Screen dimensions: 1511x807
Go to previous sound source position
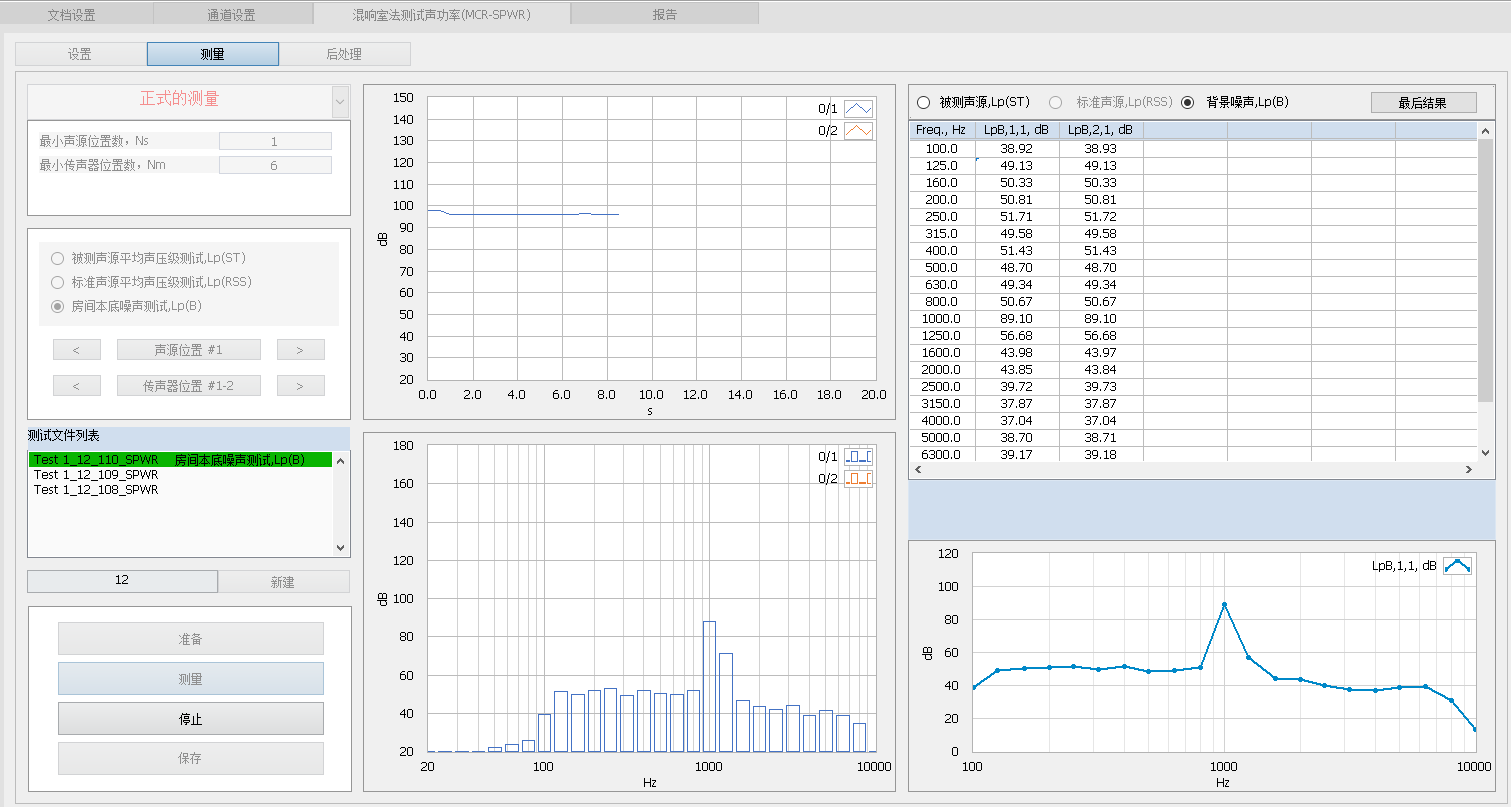pyautogui.click(x=77, y=350)
